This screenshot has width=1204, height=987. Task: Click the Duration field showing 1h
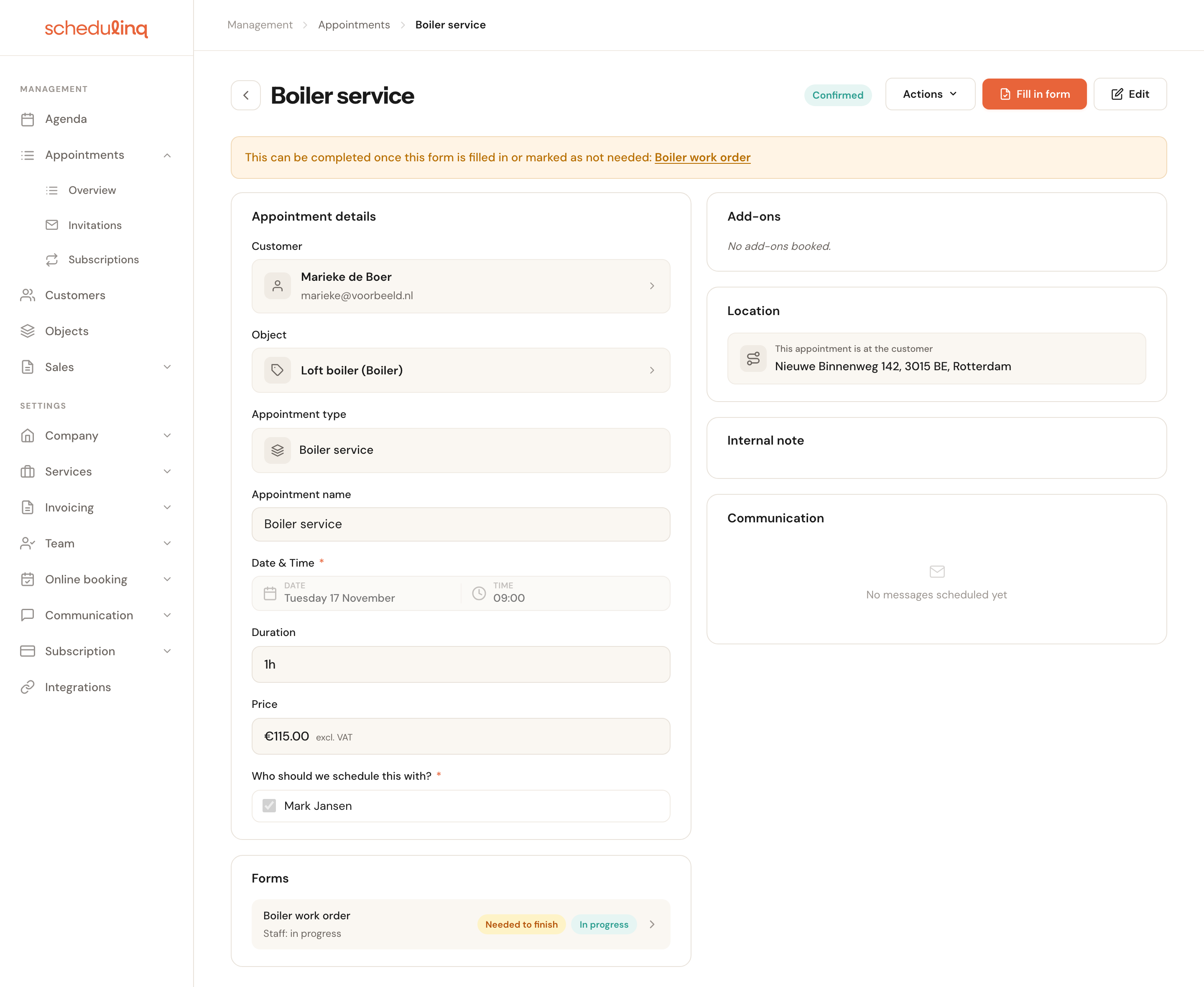461,665
